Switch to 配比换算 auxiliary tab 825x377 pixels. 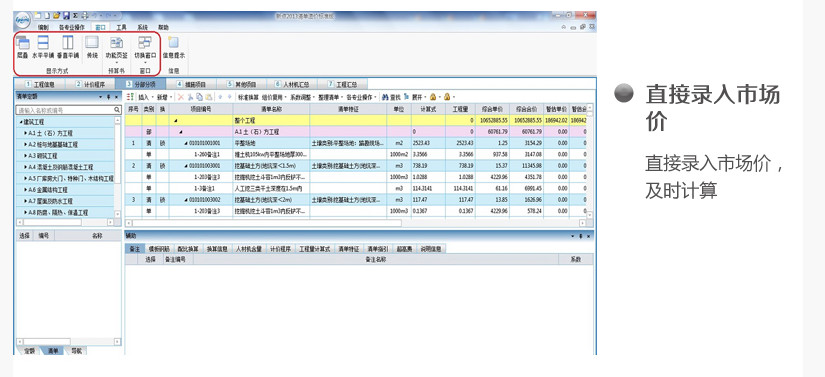(x=188, y=249)
